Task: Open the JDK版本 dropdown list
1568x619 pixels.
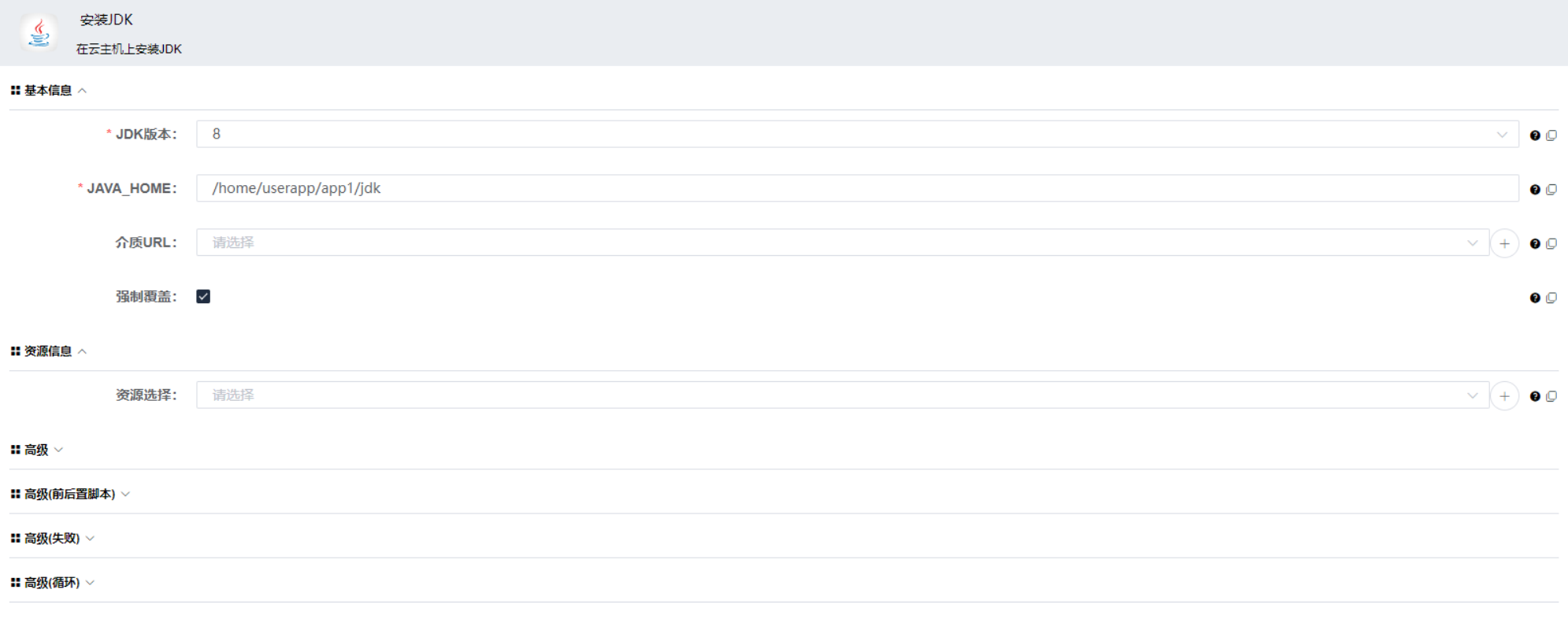Action: [x=1501, y=134]
